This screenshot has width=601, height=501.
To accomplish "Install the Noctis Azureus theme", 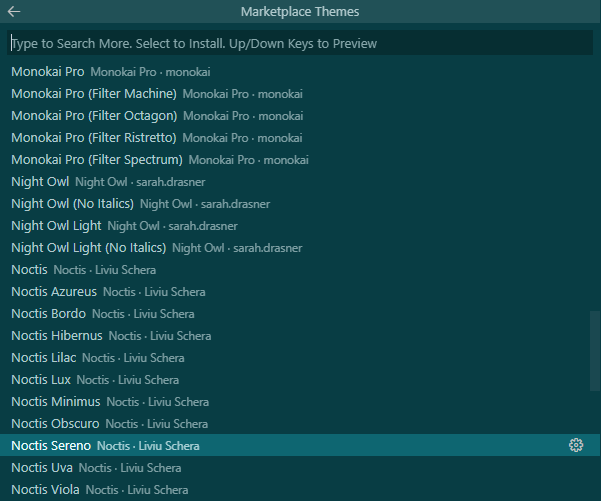I will (54, 292).
